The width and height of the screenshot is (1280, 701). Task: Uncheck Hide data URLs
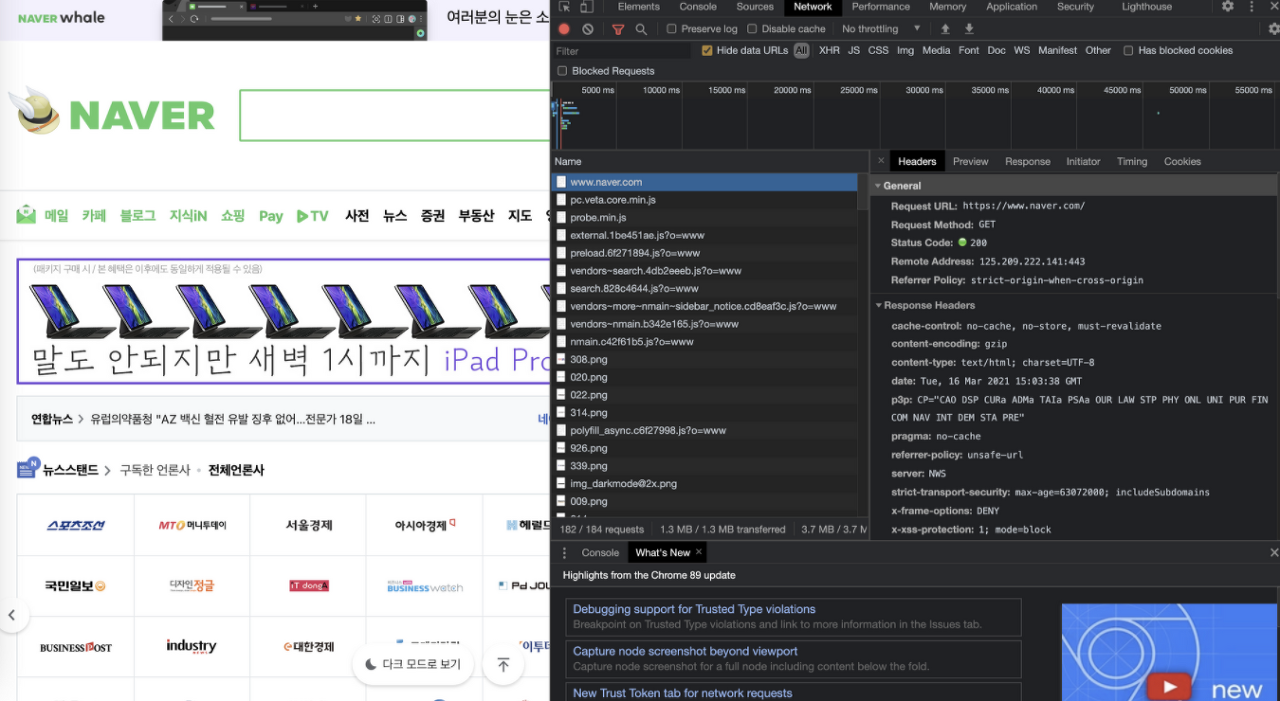[x=707, y=50]
